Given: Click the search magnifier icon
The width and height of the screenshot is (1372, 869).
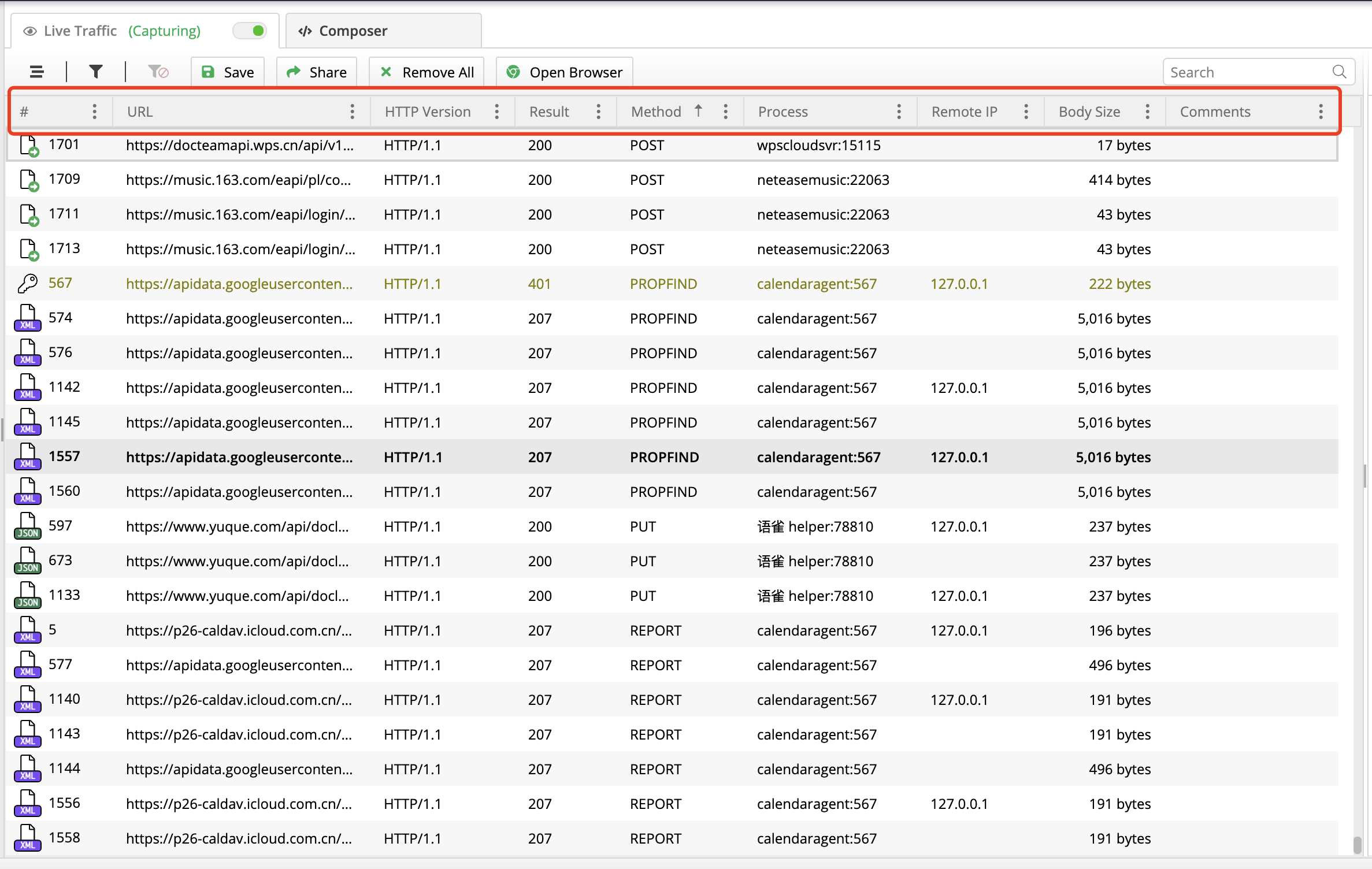Looking at the screenshot, I should click(x=1339, y=72).
